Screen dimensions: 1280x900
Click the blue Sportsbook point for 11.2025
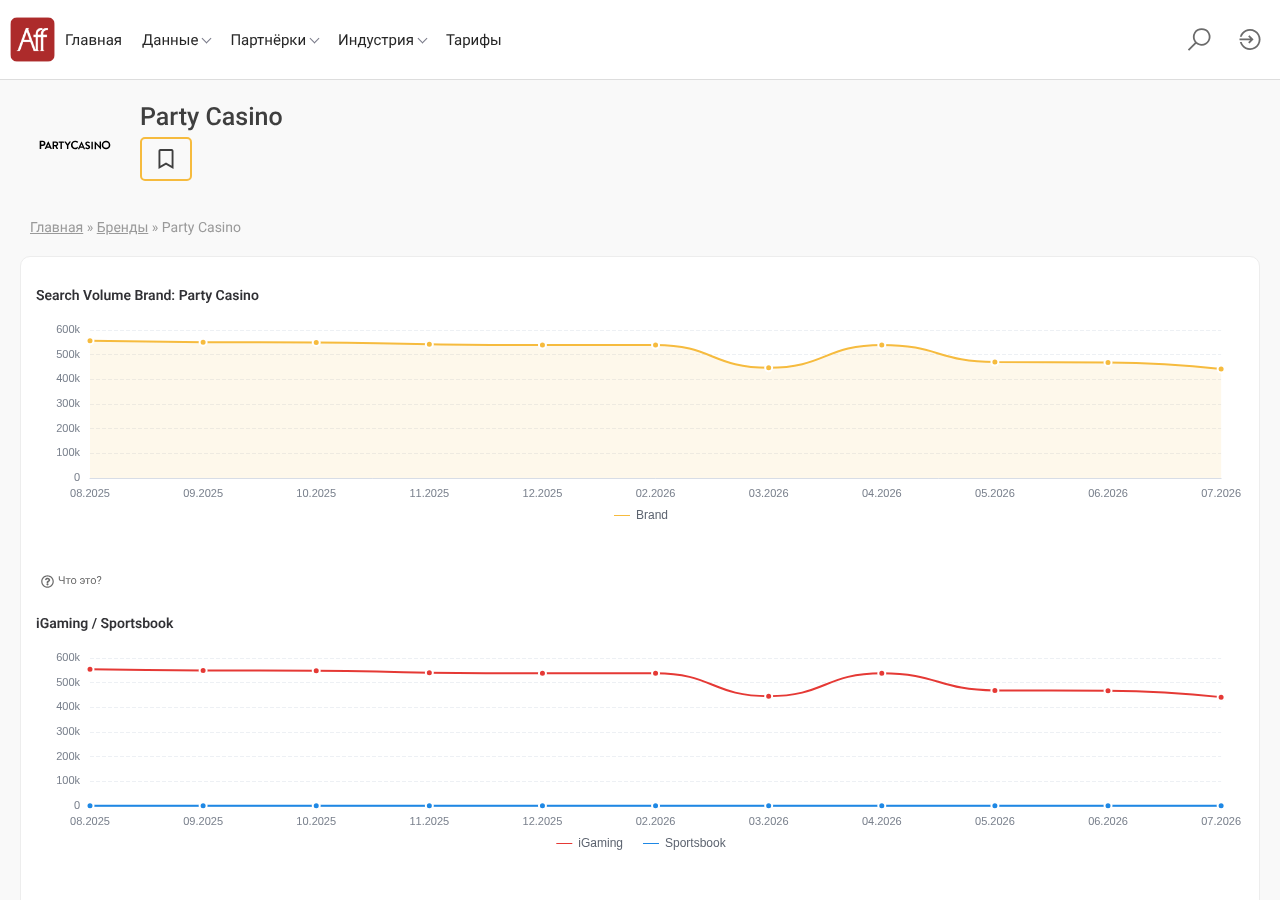429,805
